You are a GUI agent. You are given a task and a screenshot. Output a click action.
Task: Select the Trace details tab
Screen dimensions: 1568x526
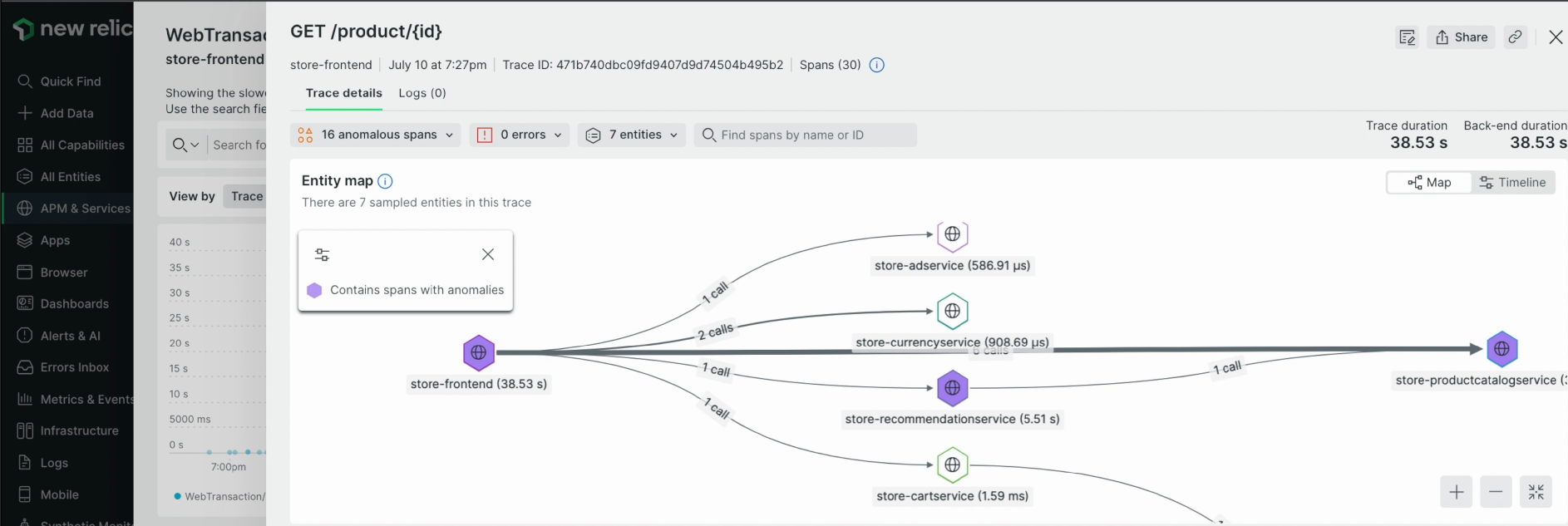pyautogui.click(x=344, y=93)
